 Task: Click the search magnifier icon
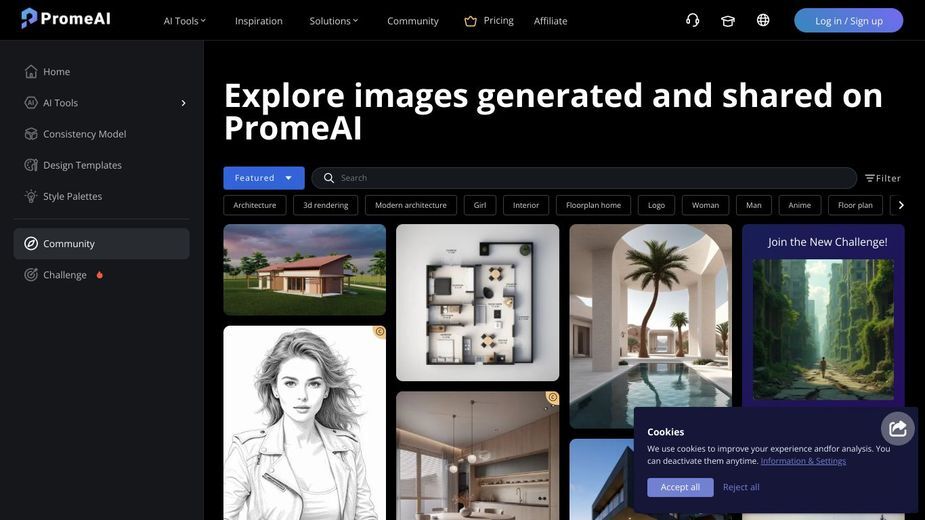329,178
